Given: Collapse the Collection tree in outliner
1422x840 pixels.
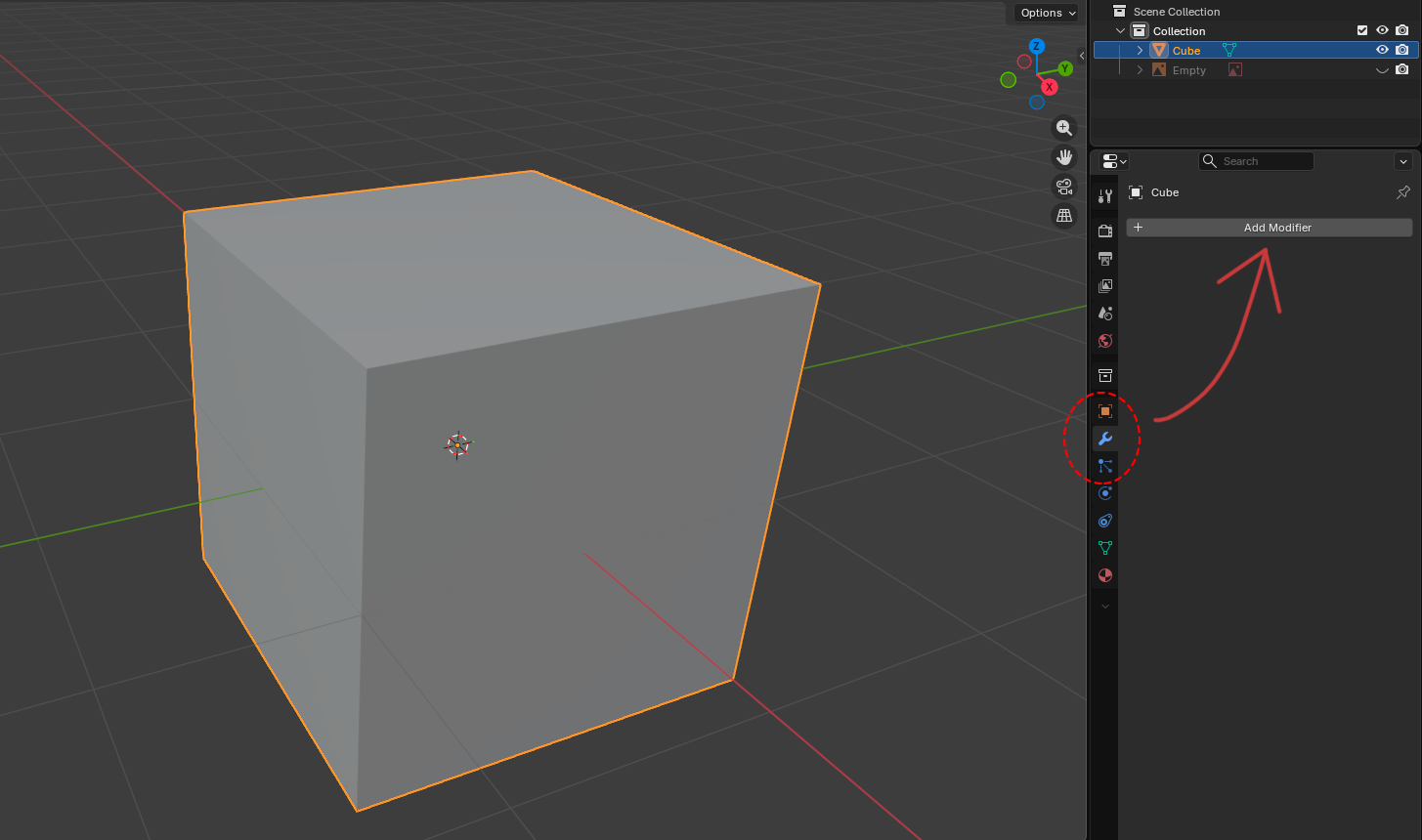Looking at the screenshot, I should click(1121, 31).
